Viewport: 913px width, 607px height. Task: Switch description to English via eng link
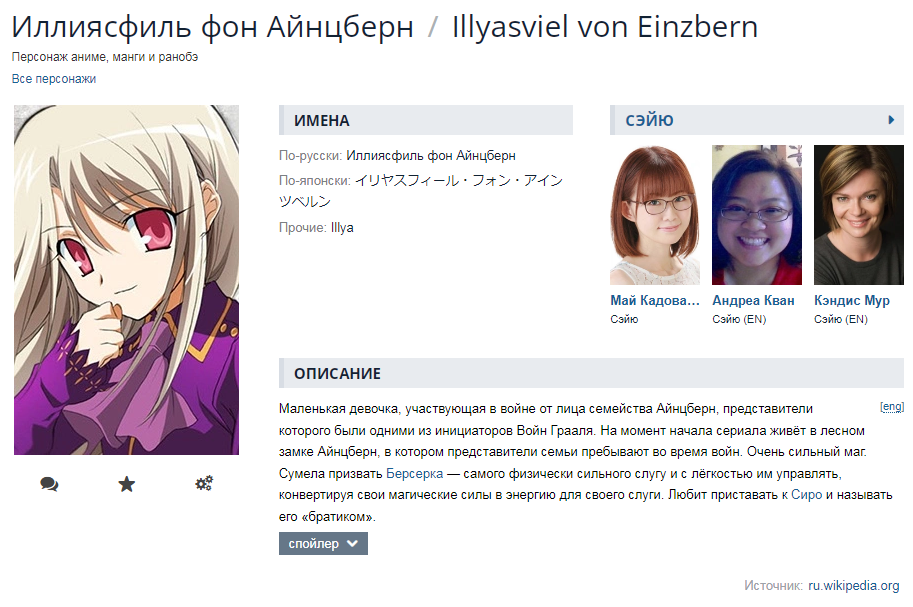(891, 407)
